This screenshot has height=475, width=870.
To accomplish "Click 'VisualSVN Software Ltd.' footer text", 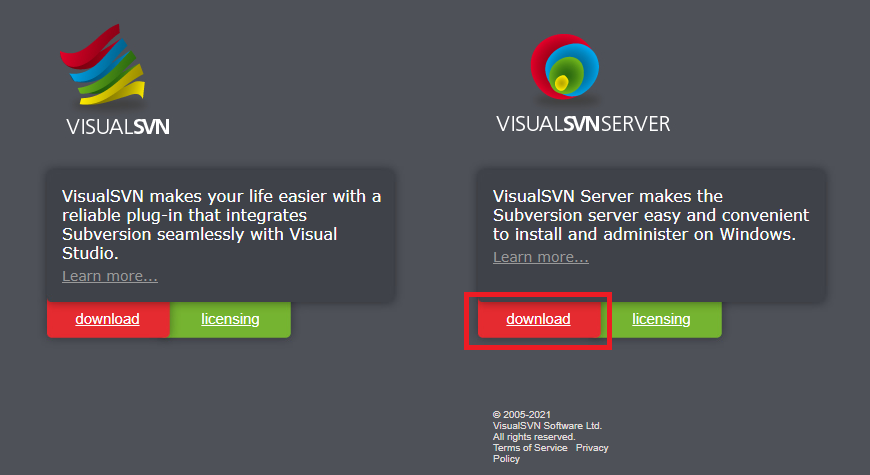I will pos(547,426).
